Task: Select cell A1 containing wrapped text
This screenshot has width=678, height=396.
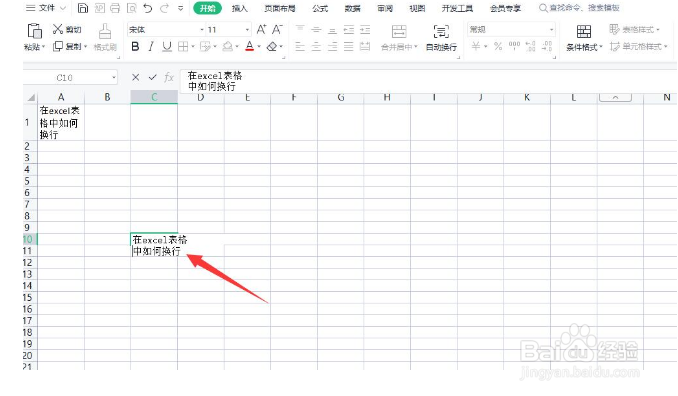Action: click(x=61, y=122)
